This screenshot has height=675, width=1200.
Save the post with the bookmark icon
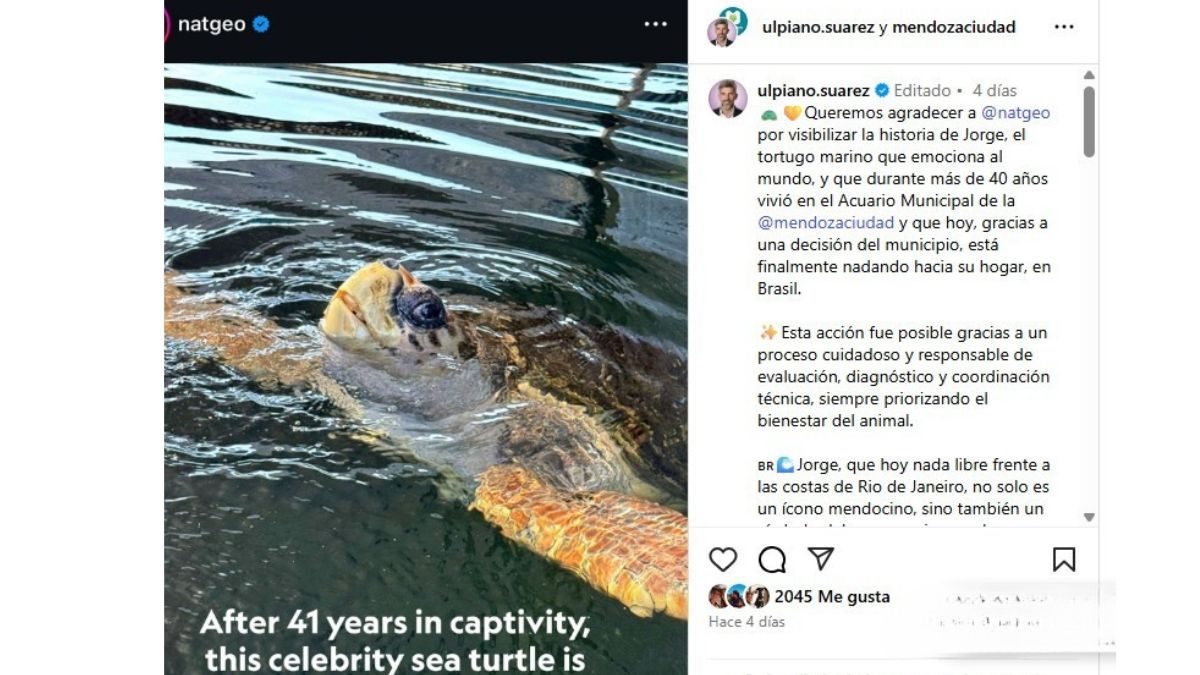(1064, 560)
